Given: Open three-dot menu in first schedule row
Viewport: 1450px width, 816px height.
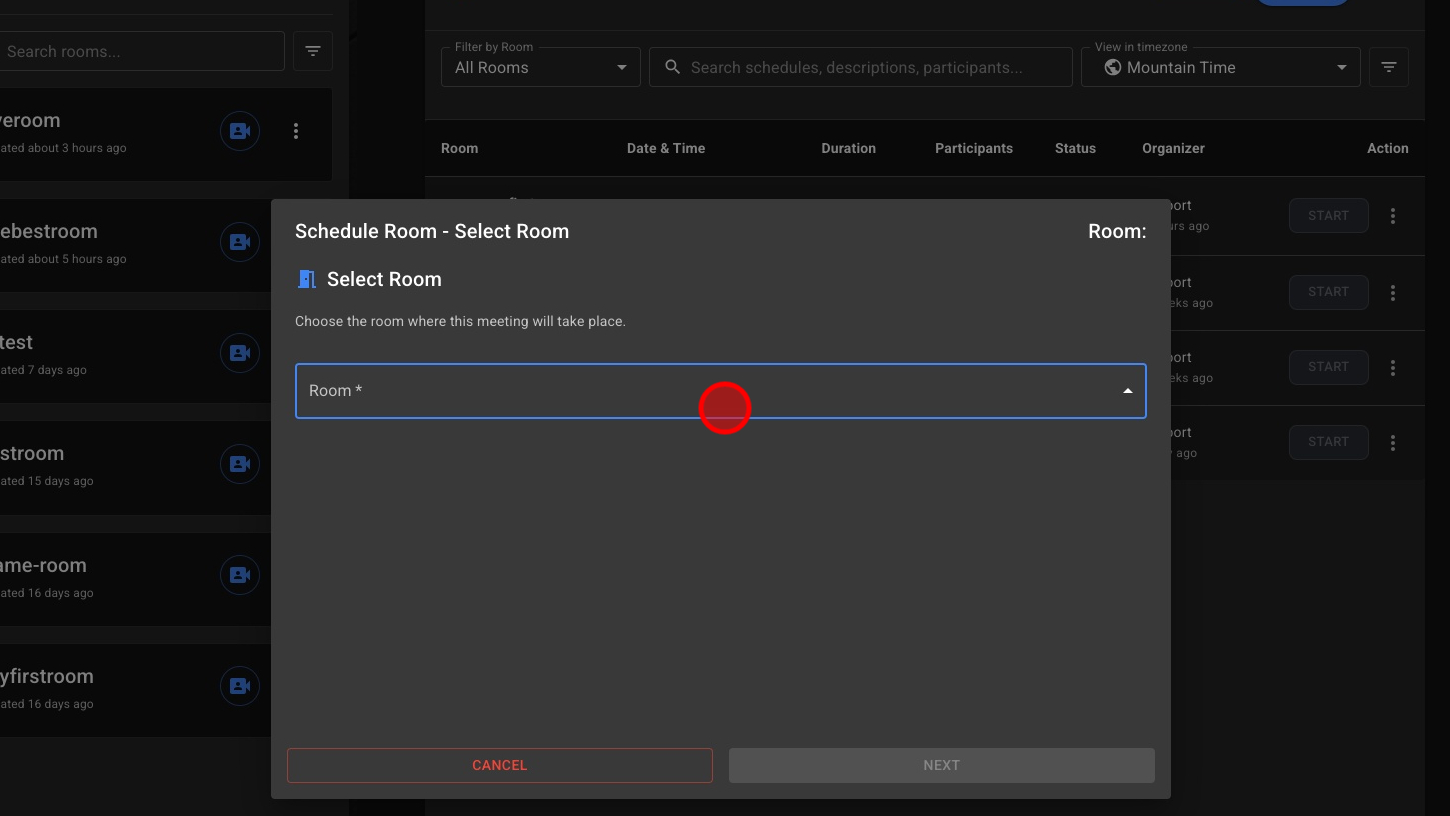Looking at the screenshot, I should coord(1393,216).
